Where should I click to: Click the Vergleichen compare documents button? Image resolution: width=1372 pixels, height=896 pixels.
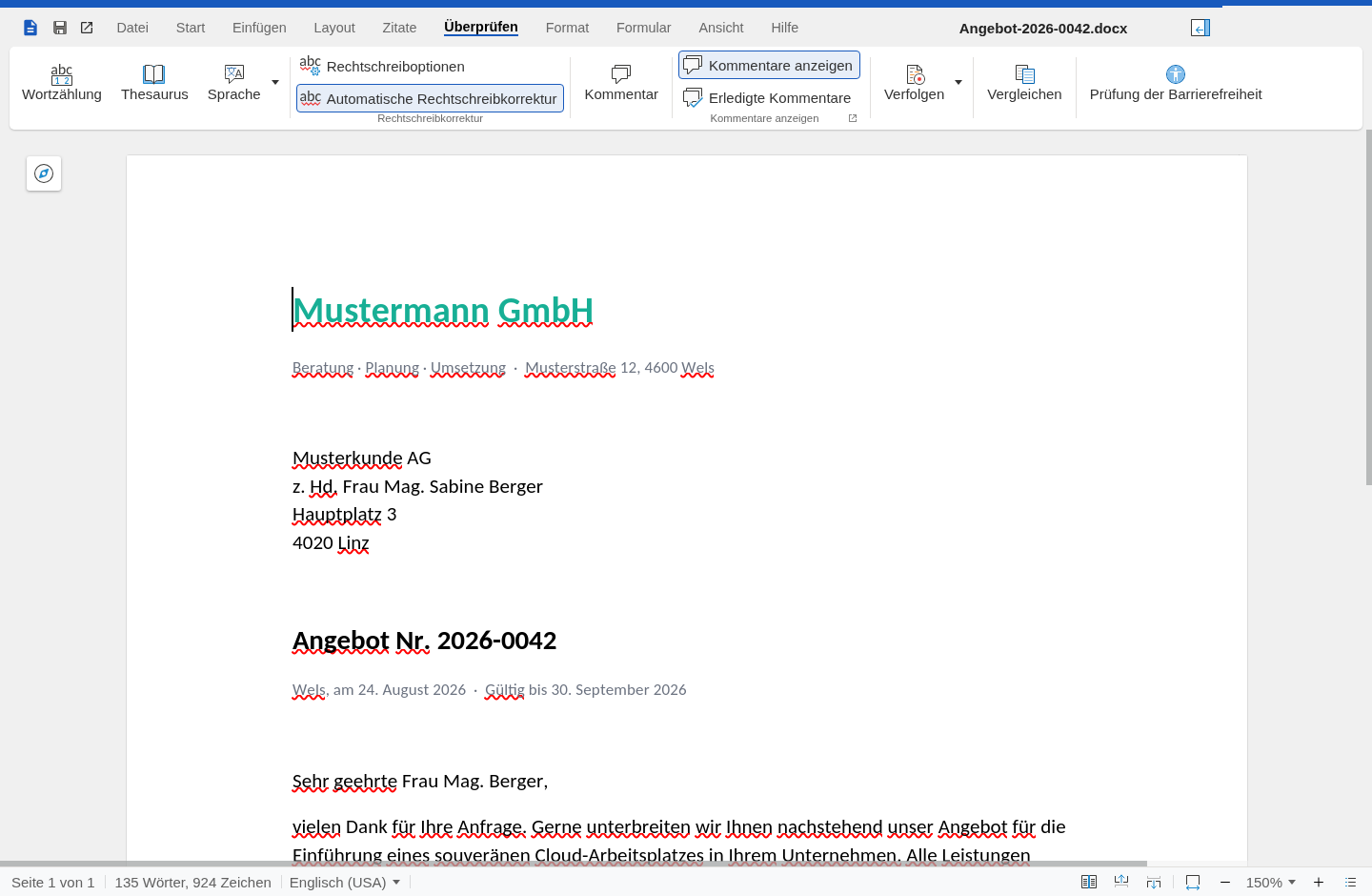pos(1024,84)
